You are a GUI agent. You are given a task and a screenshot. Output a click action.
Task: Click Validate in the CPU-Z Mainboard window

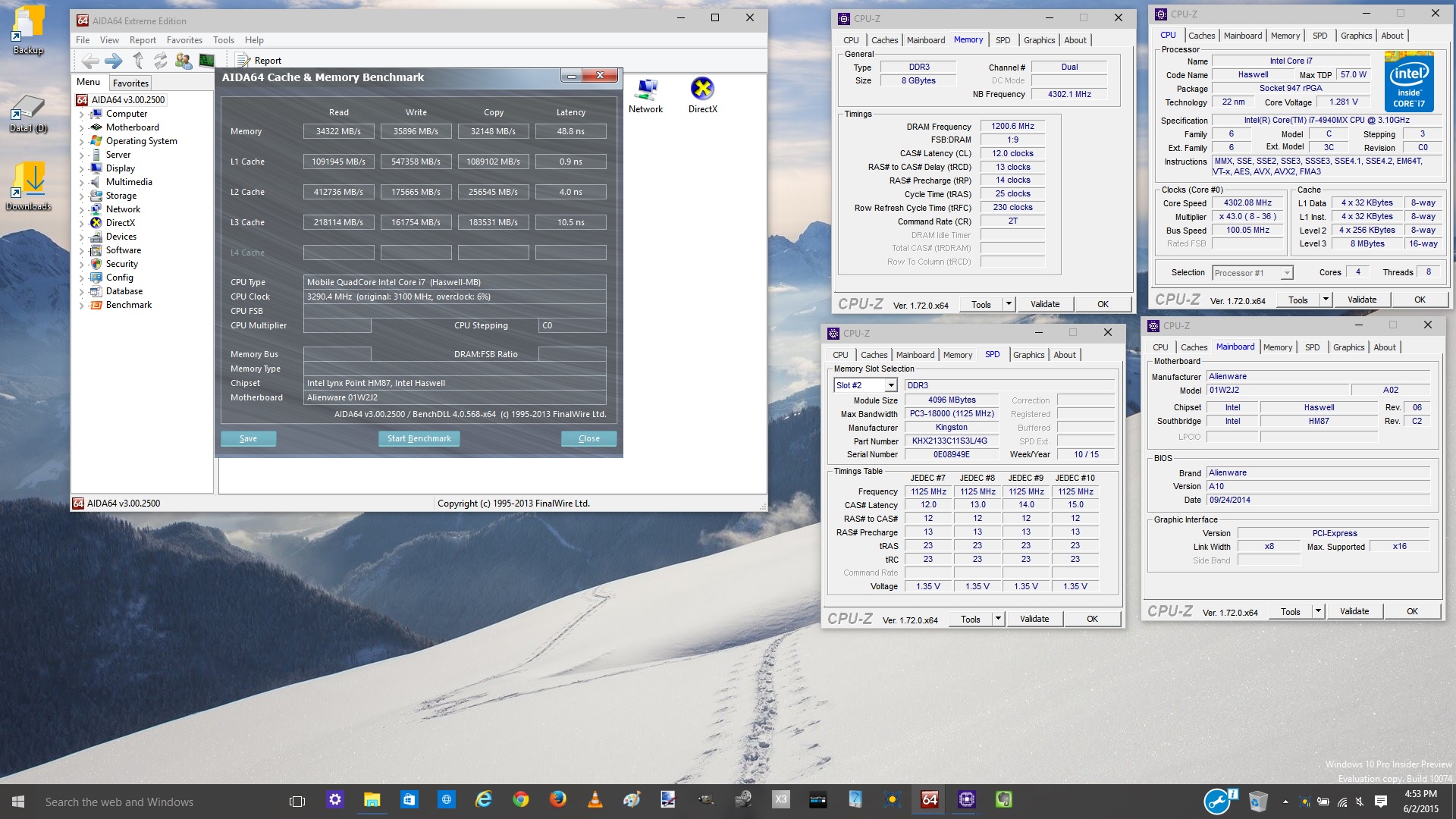tap(1354, 611)
